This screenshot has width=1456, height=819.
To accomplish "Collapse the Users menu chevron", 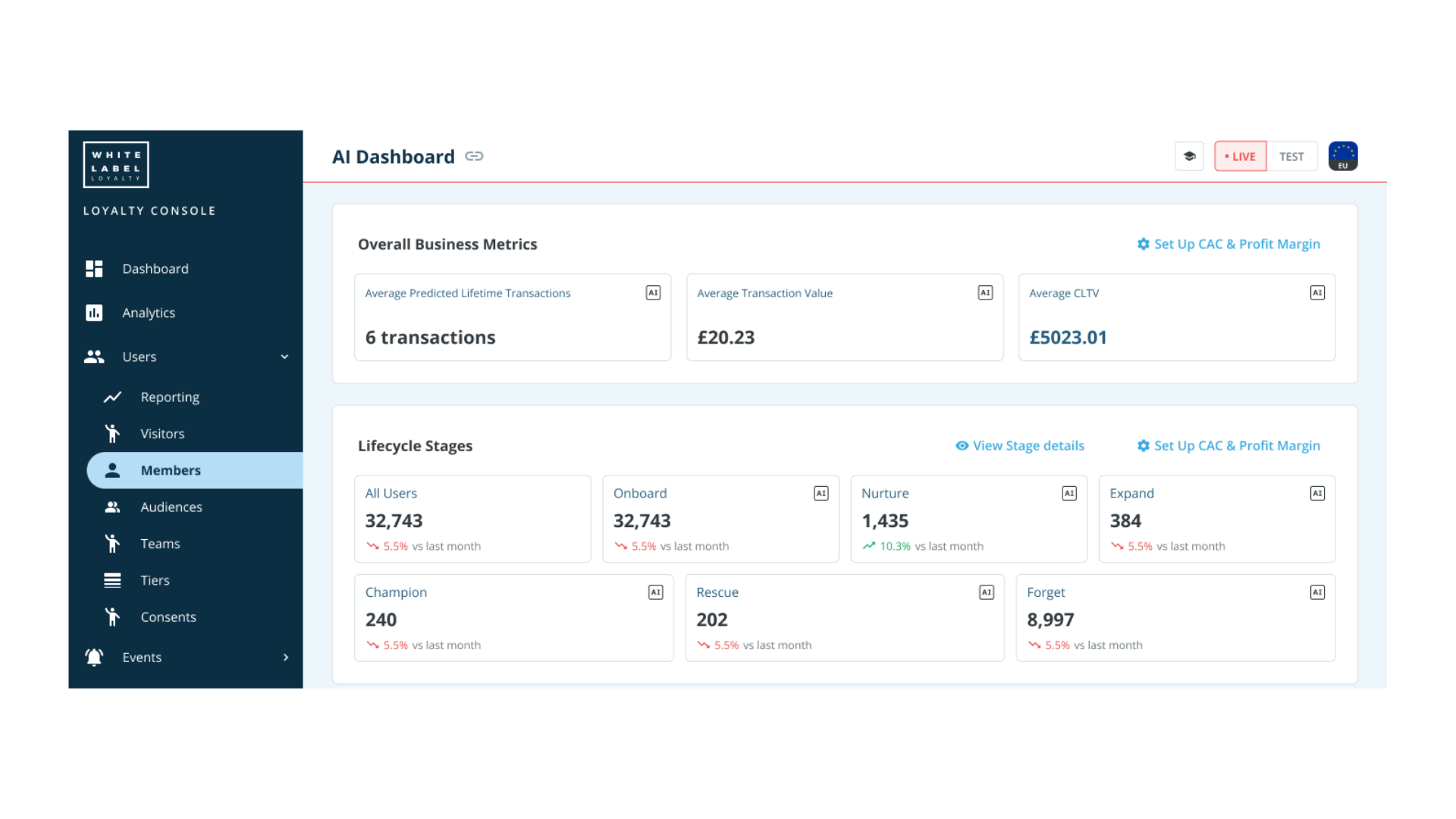I will pos(284,356).
